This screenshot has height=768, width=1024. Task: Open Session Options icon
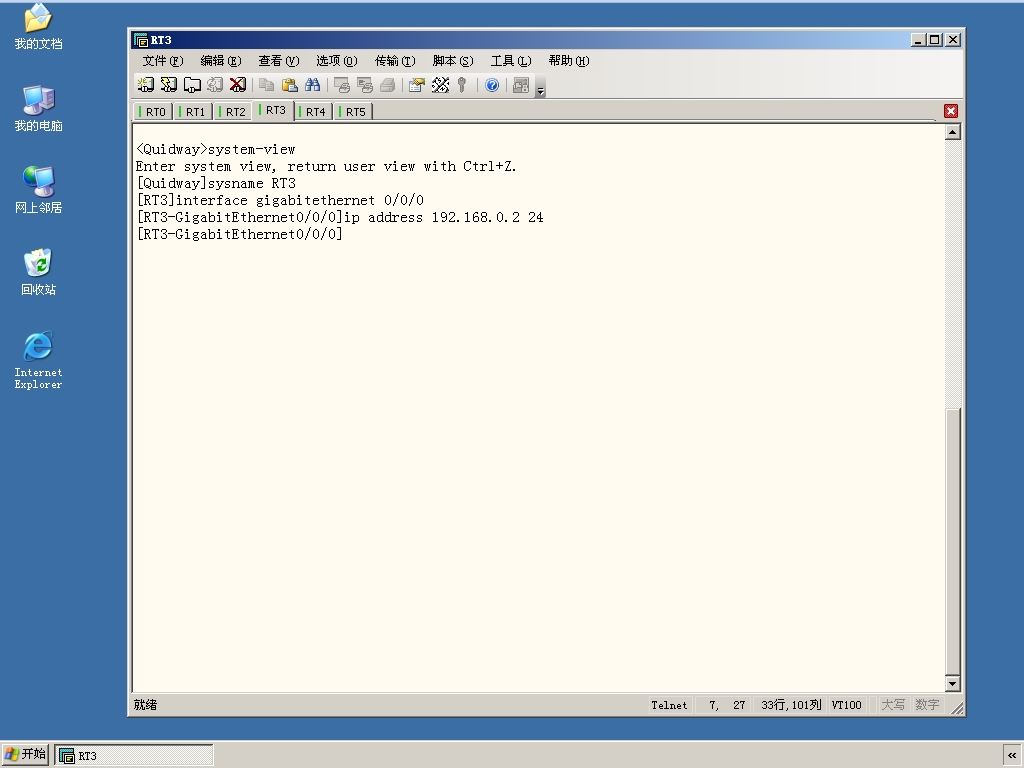pos(417,85)
